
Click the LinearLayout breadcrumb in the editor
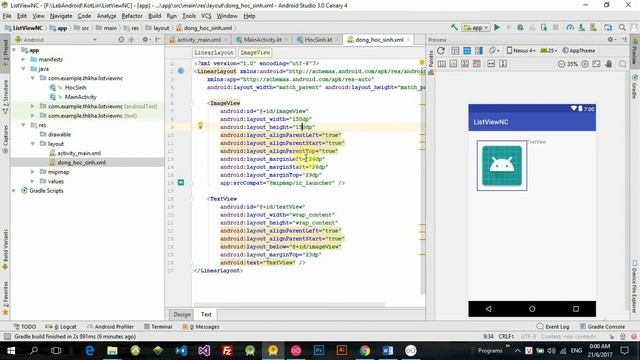(x=213, y=53)
